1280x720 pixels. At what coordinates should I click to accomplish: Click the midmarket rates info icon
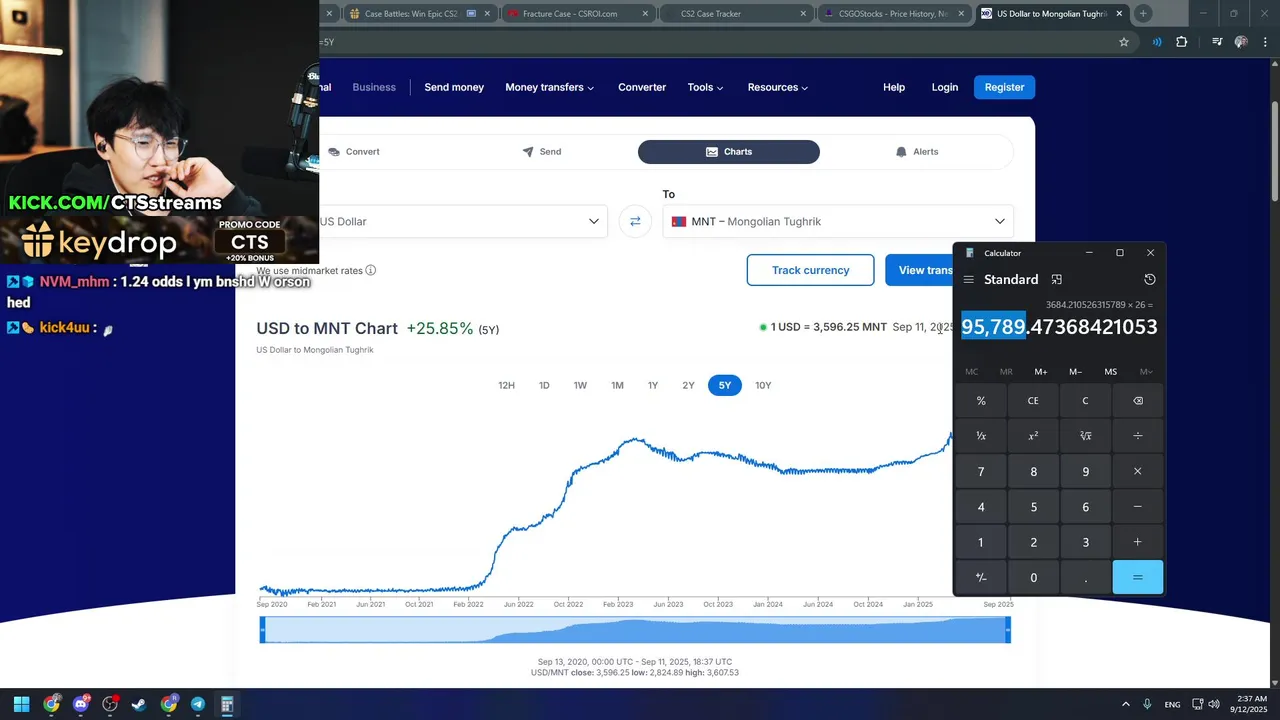point(371,270)
